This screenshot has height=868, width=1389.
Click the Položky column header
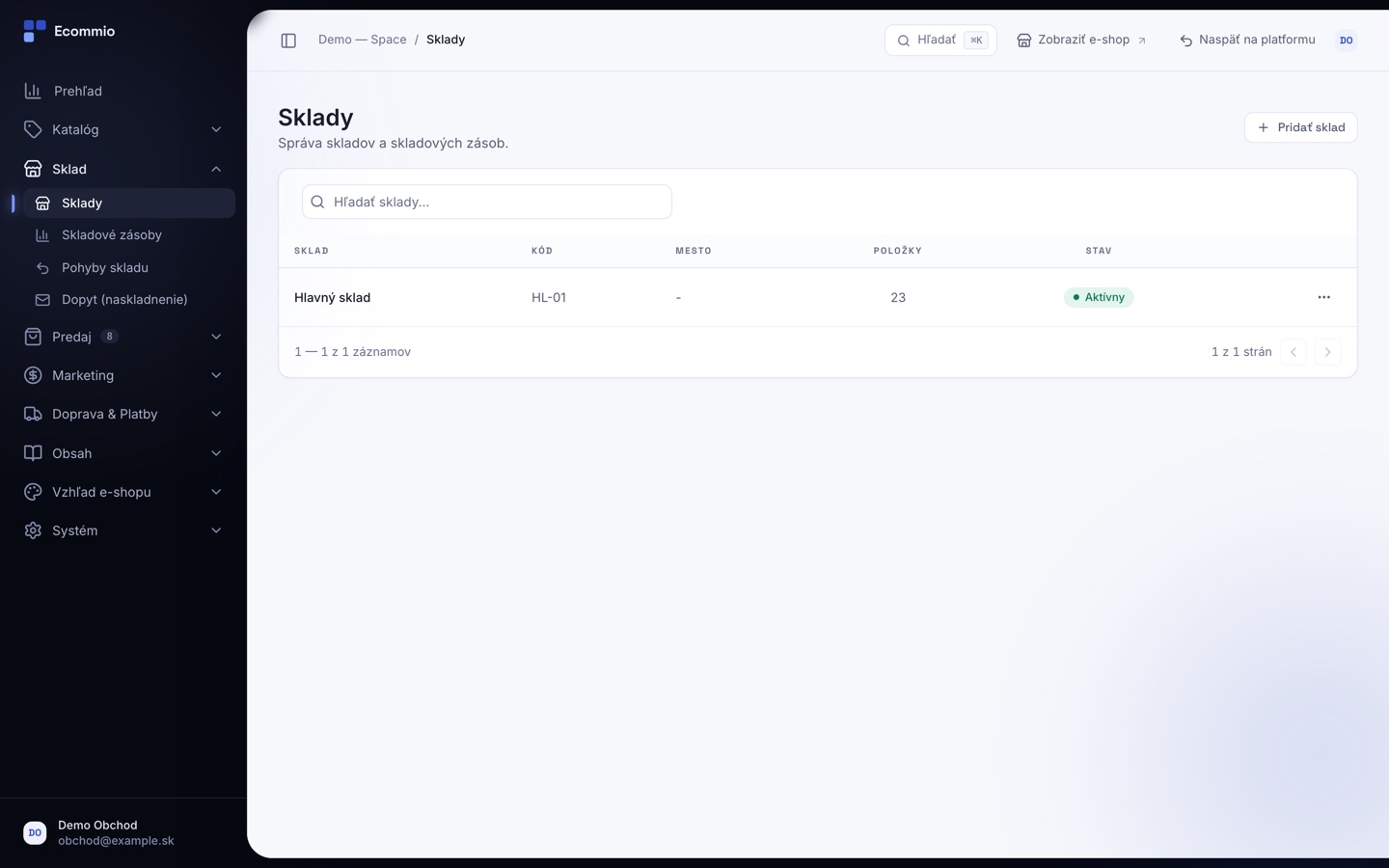[898, 251]
